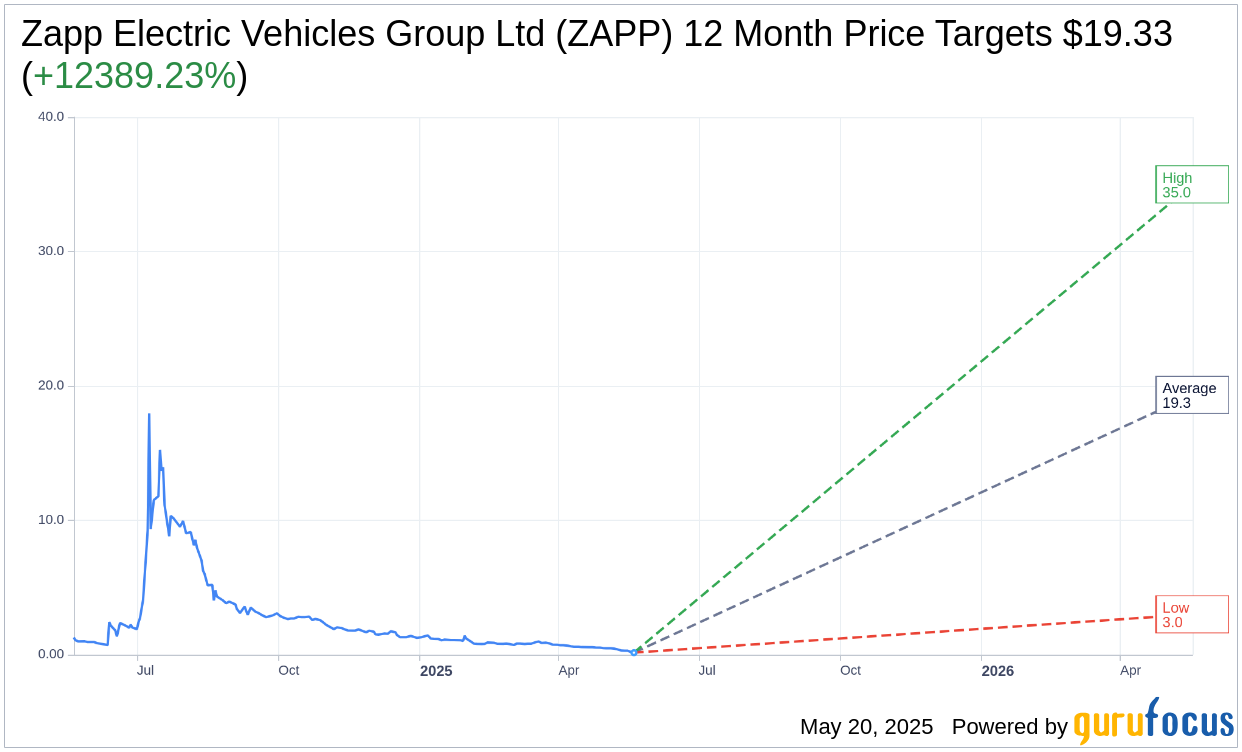This screenshot has height=752, width=1242.
Task: Click the 'Powered by' text
Action: point(1010,727)
